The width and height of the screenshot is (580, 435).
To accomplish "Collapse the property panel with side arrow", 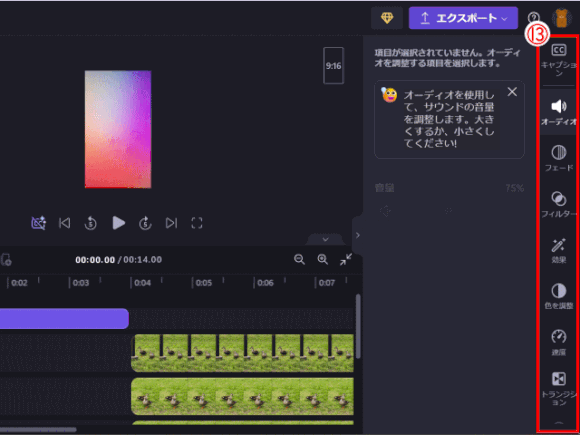I will pyautogui.click(x=357, y=235).
